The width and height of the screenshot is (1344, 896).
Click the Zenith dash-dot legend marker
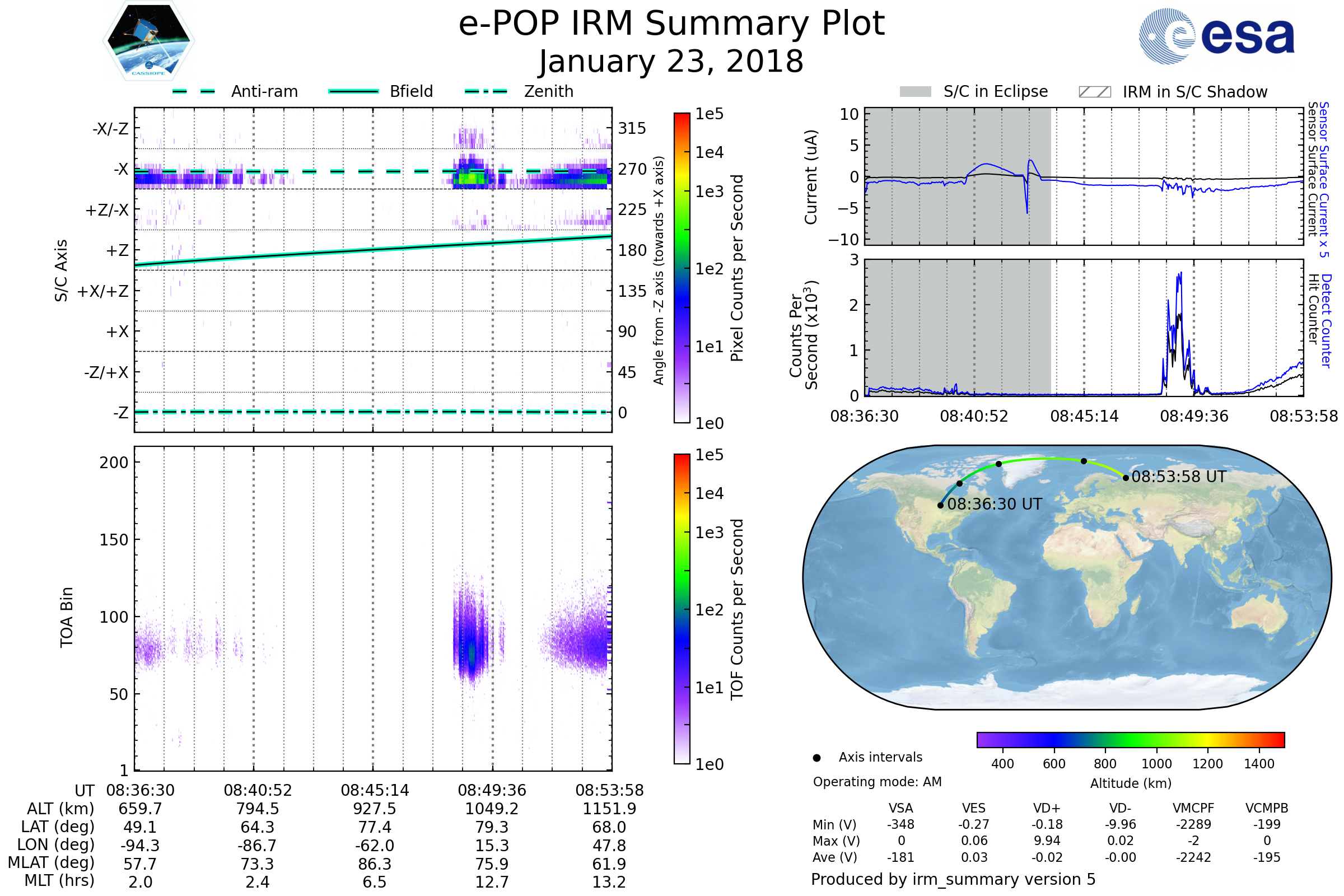pyautogui.click(x=486, y=91)
